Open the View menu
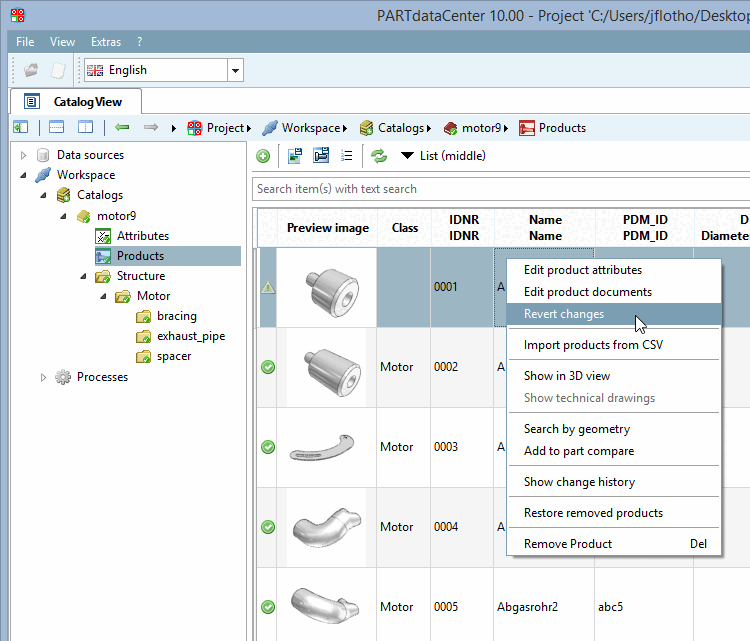 click(x=62, y=42)
